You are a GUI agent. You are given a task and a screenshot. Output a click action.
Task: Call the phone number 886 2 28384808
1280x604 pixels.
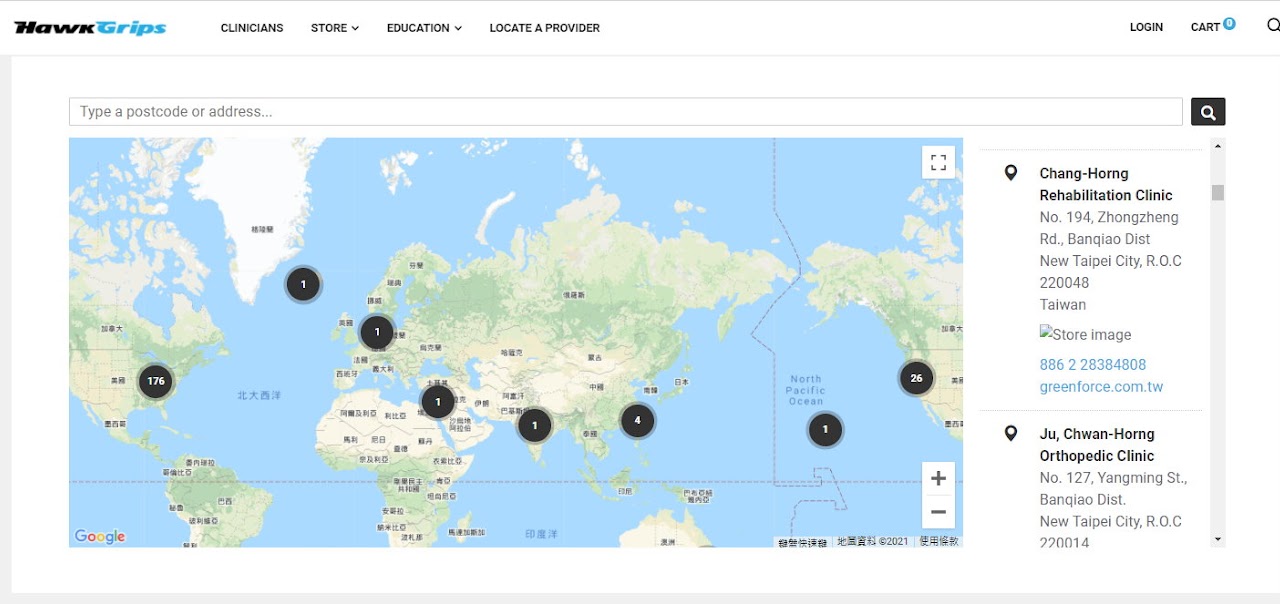[x=1092, y=365]
